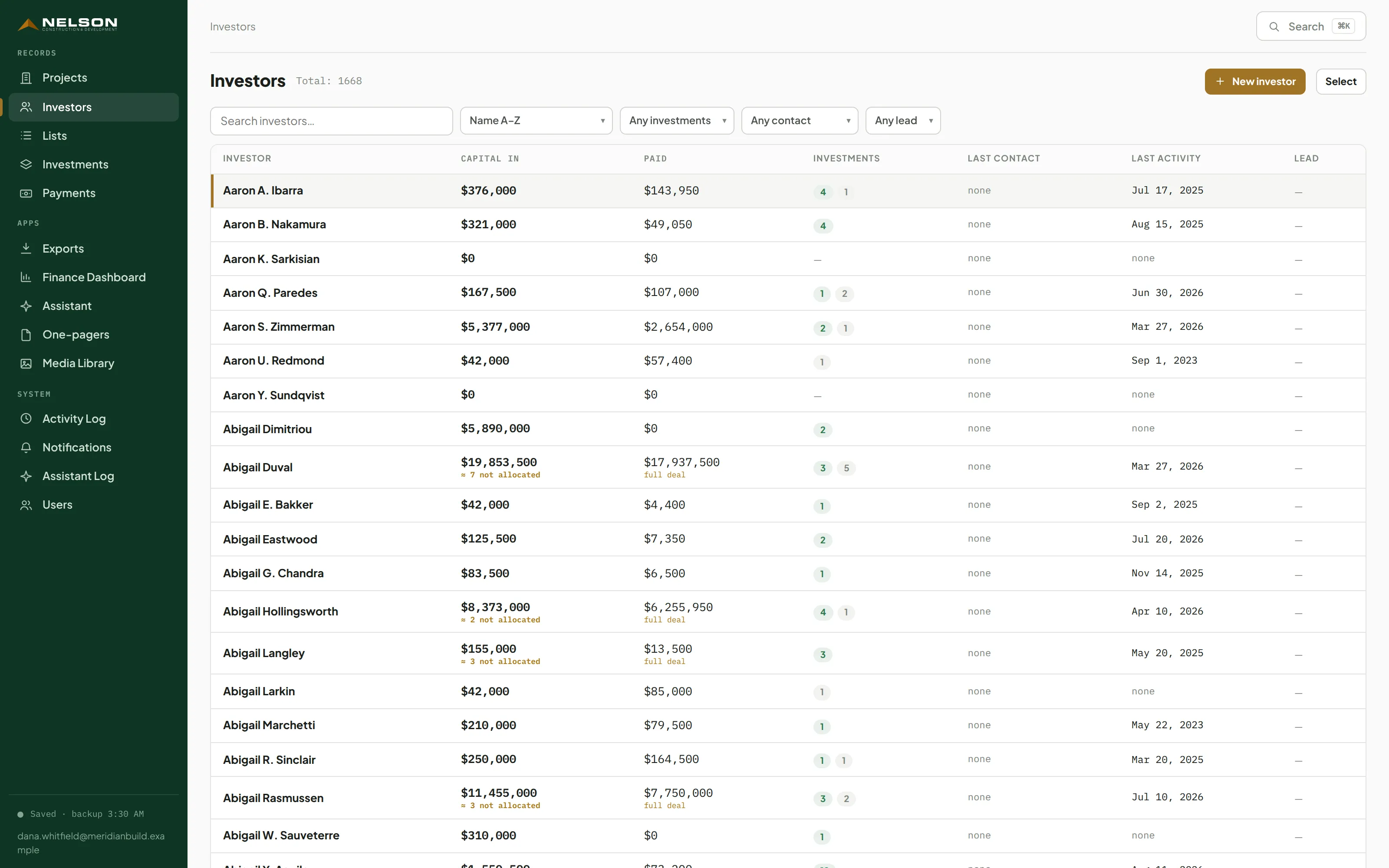The height and width of the screenshot is (868, 1389).
Task: Focus the Search investors input field
Action: pos(331,121)
